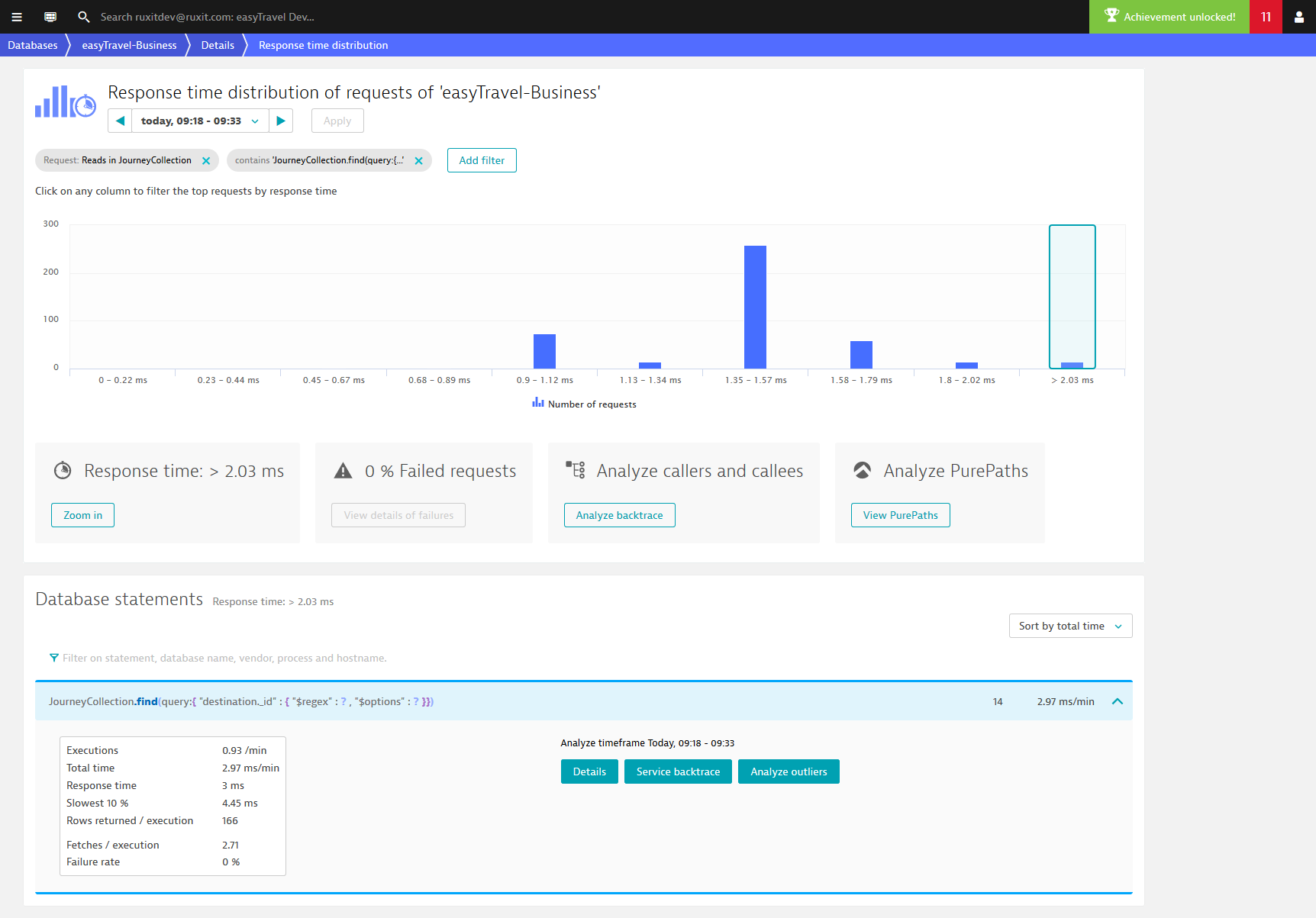Click the JourneyCollection.find statement text

(241, 701)
